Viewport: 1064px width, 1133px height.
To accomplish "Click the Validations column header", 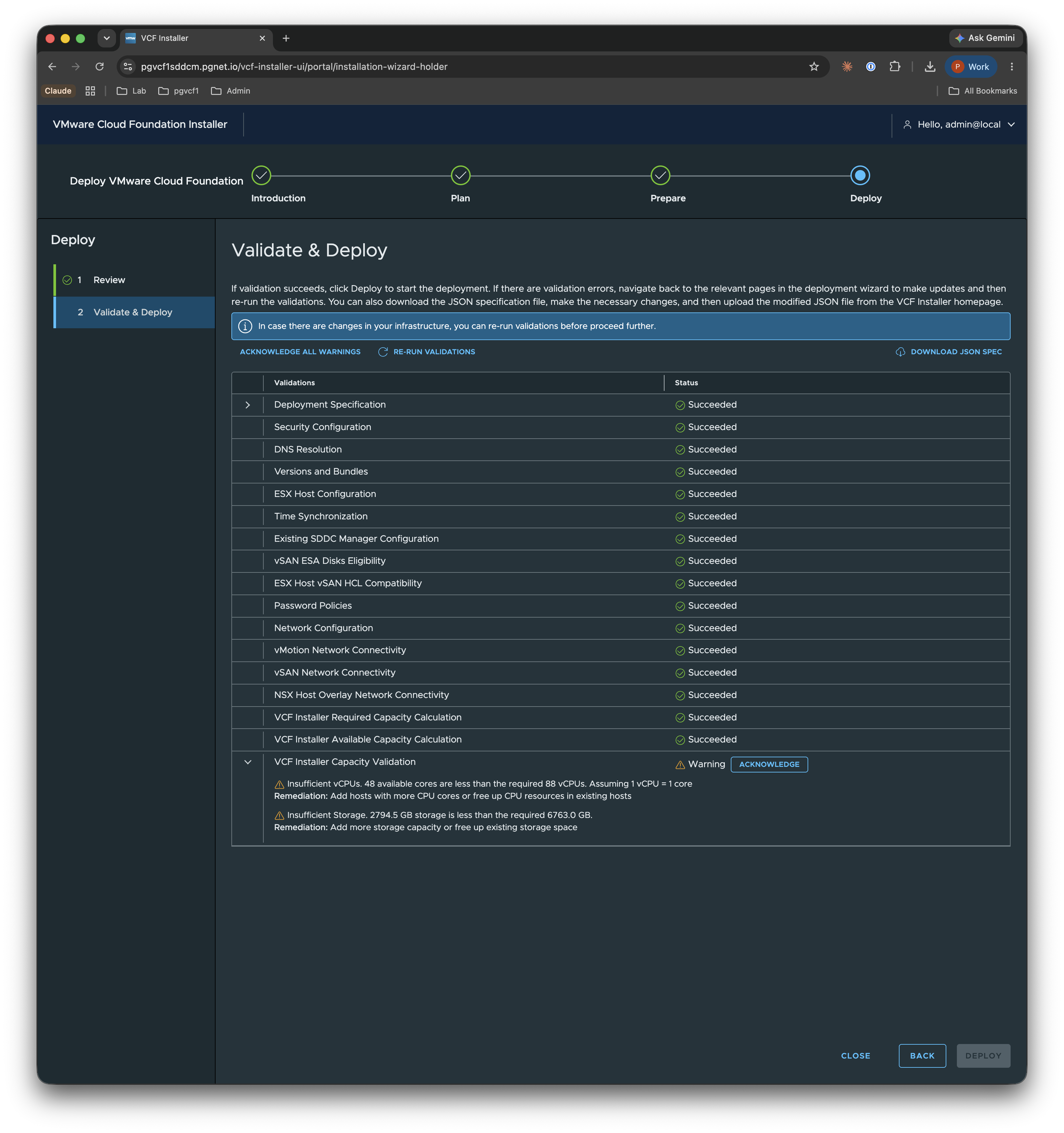I will [x=294, y=383].
